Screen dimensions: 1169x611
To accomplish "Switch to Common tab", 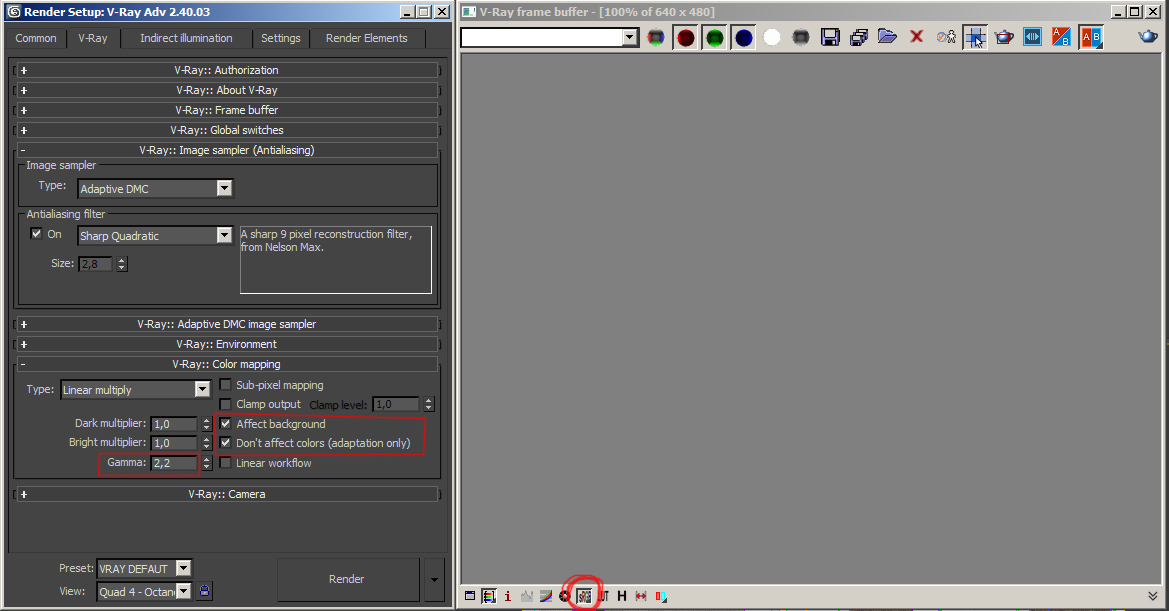I will click(36, 38).
